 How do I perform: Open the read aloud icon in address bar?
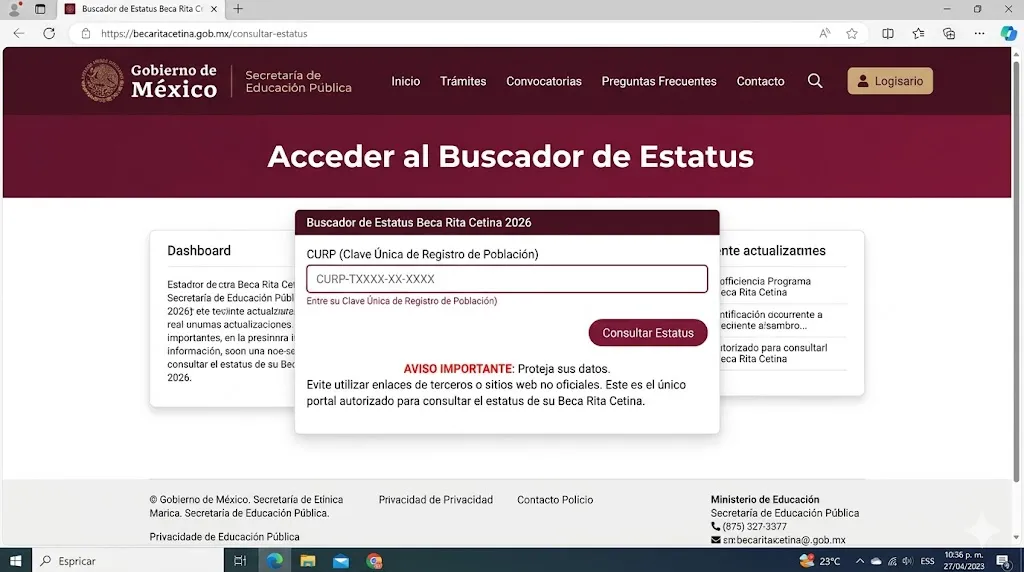click(x=825, y=33)
